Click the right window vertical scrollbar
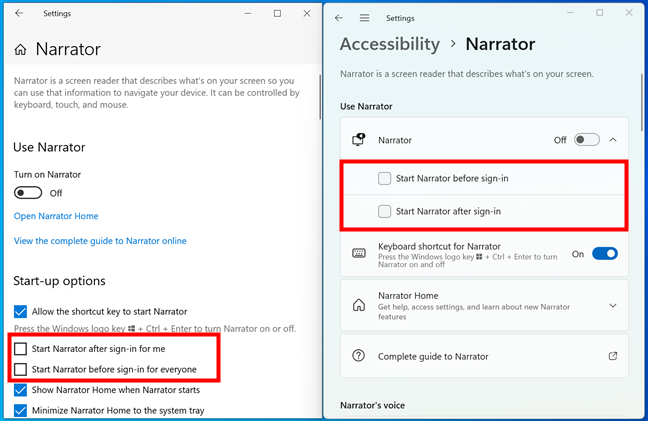Image resolution: width=648 pixels, height=421 pixels. [x=642, y=103]
